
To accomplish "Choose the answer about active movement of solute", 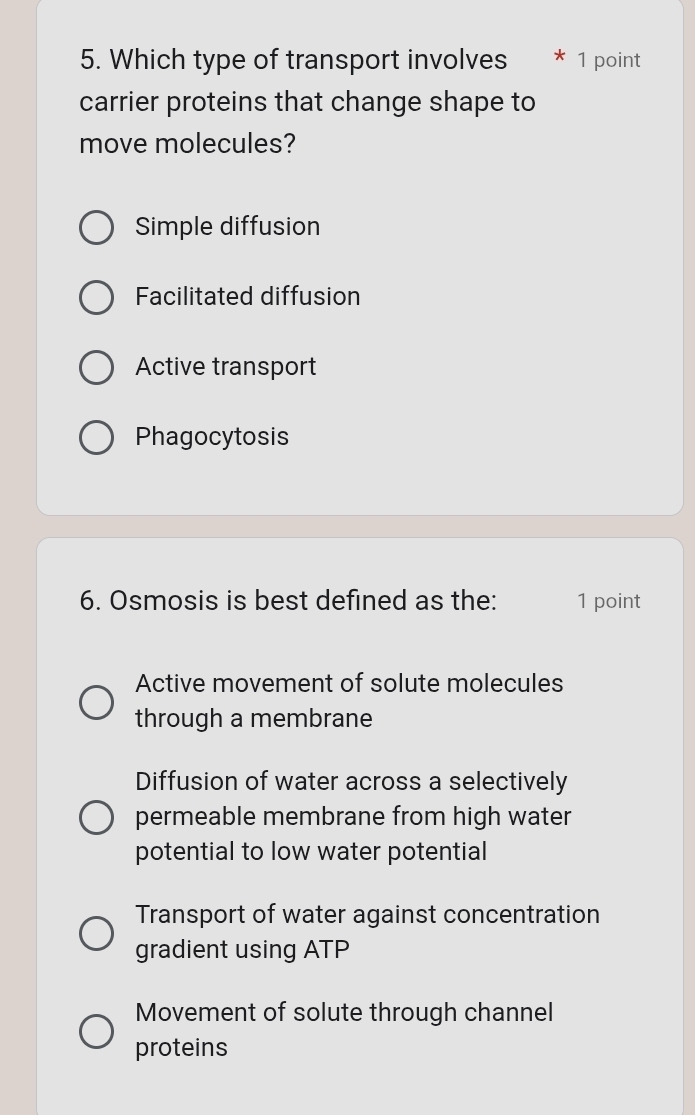I will [97, 702].
